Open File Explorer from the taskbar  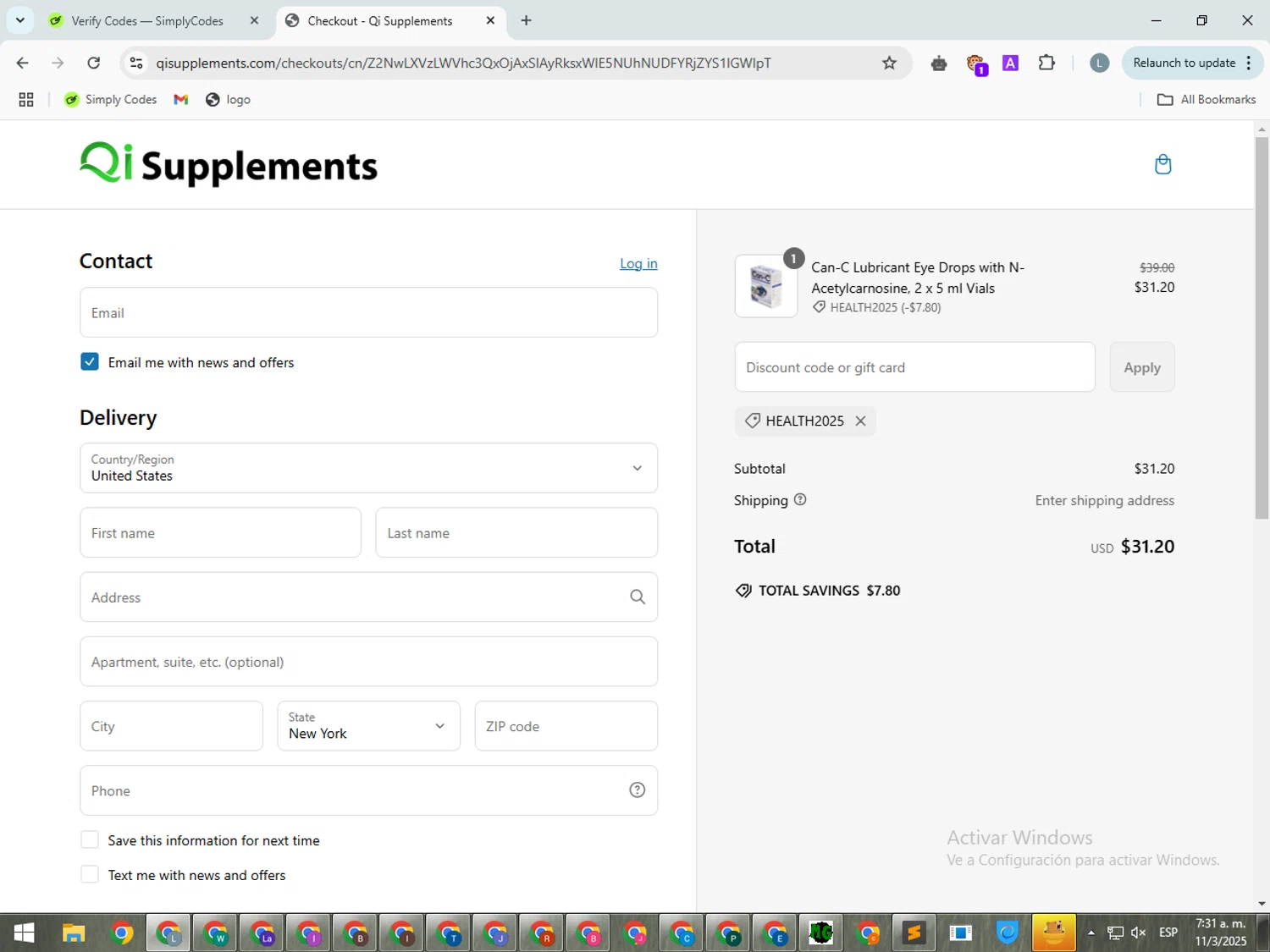pyautogui.click(x=74, y=933)
